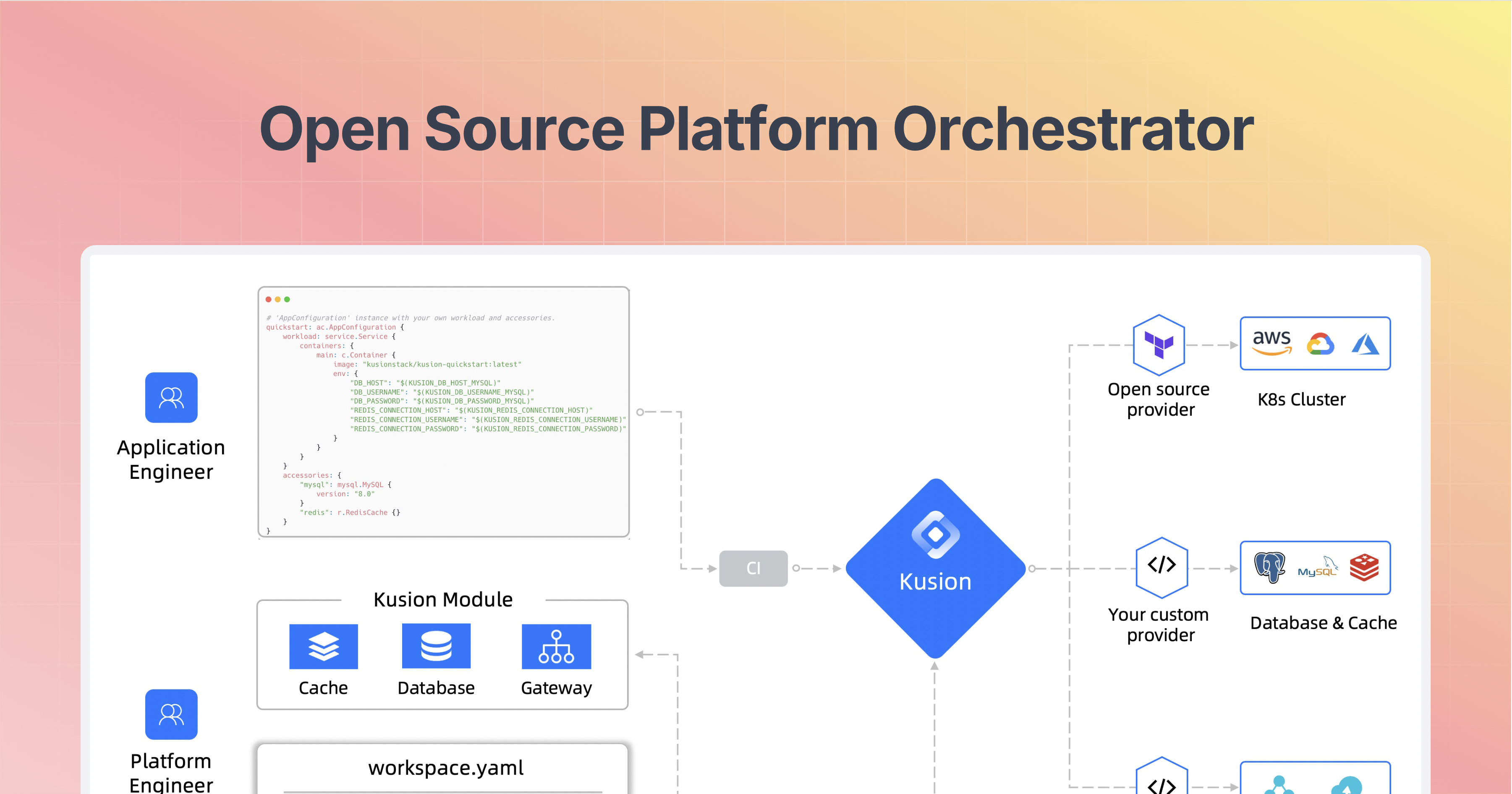Viewport: 1512px width, 794px height.
Task: Click the 'accessories: {' code line
Action: [x=311, y=475]
